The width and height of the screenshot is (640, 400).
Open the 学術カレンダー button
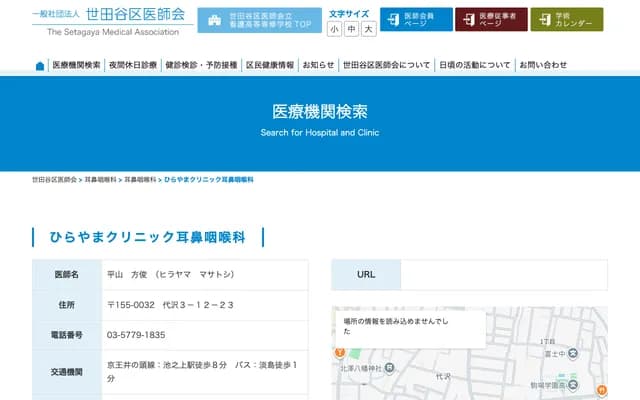(x=566, y=20)
